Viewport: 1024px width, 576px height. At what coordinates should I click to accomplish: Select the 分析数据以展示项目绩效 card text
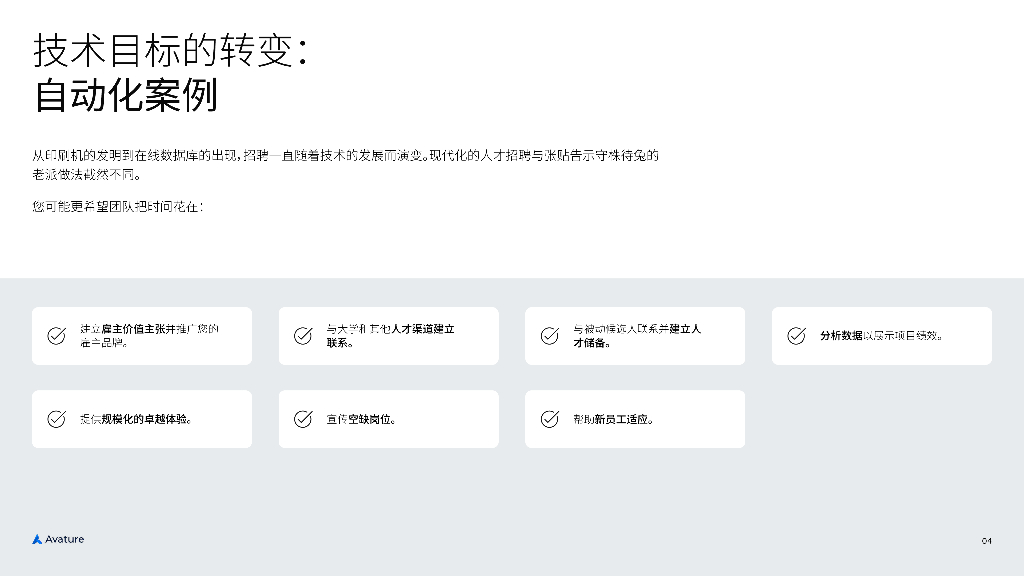click(x=880, y=336)
